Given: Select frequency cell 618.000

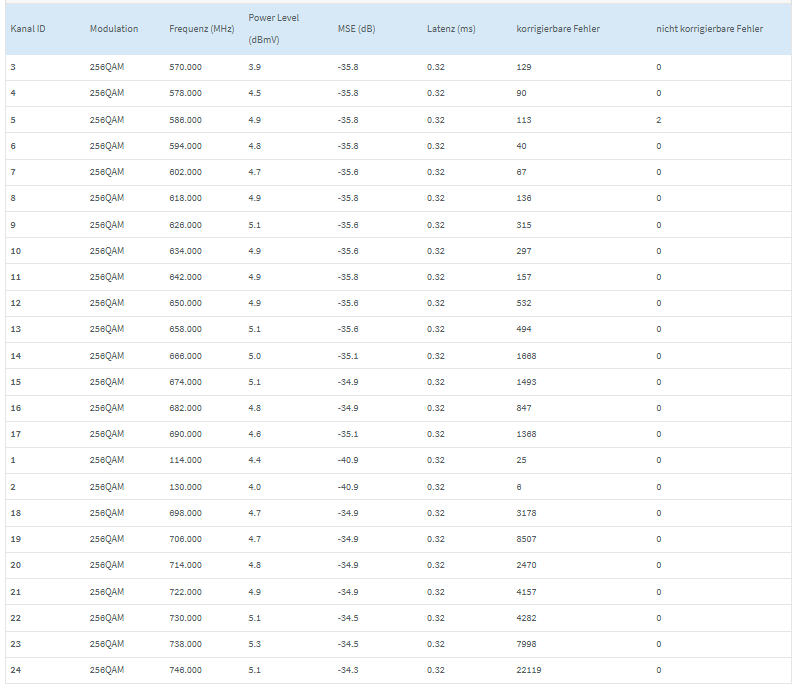Looking at the screenshot, I should pos(185,199).
